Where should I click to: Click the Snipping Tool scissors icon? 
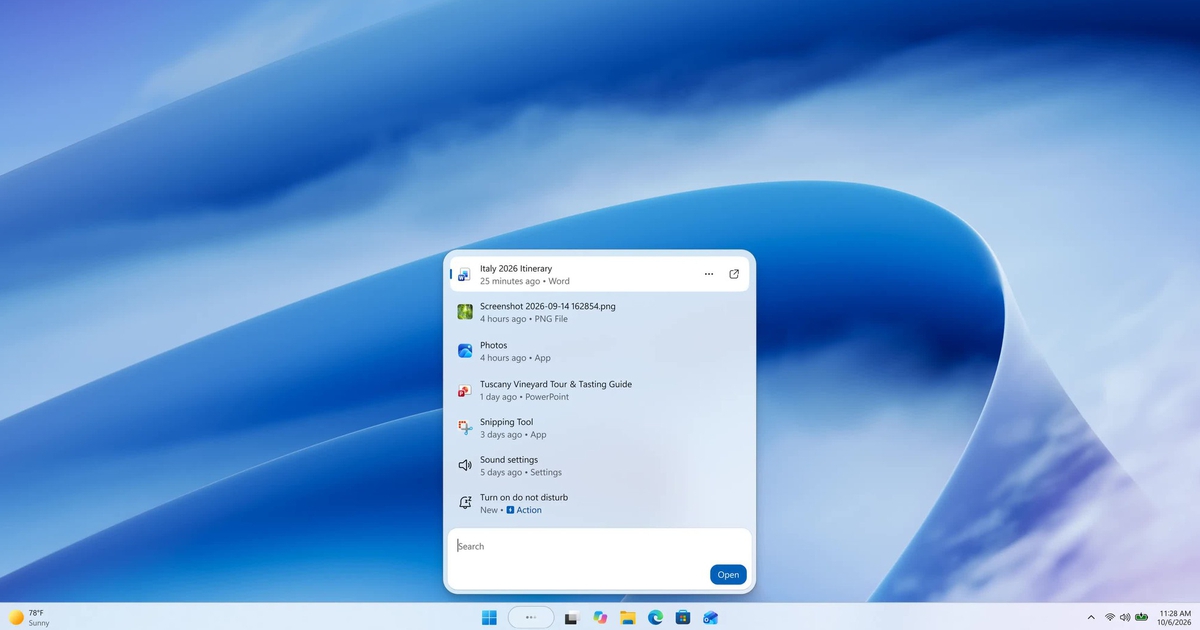tap(464, 428)
